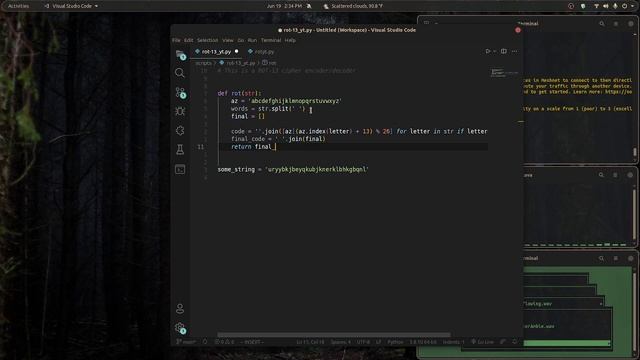Close the VS Code window with the red button
The image size is (640, 360).
coord(518,30)
